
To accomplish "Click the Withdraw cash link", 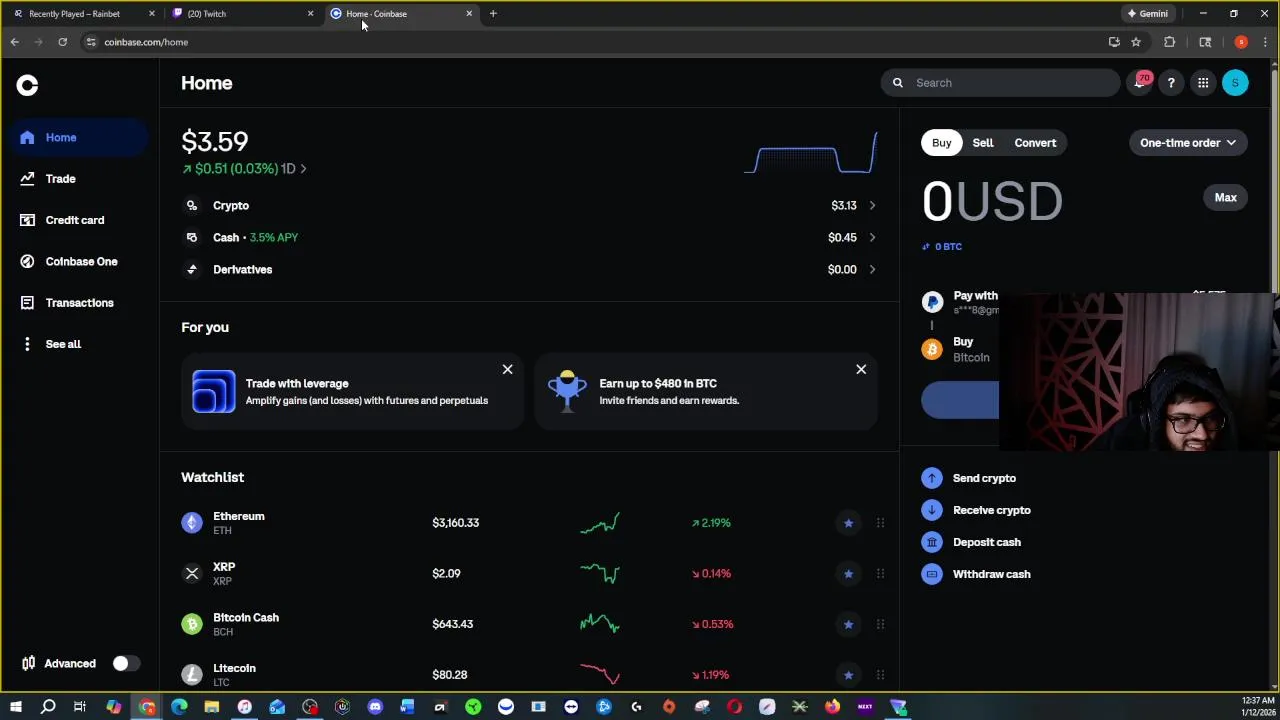I will (991, 574).
